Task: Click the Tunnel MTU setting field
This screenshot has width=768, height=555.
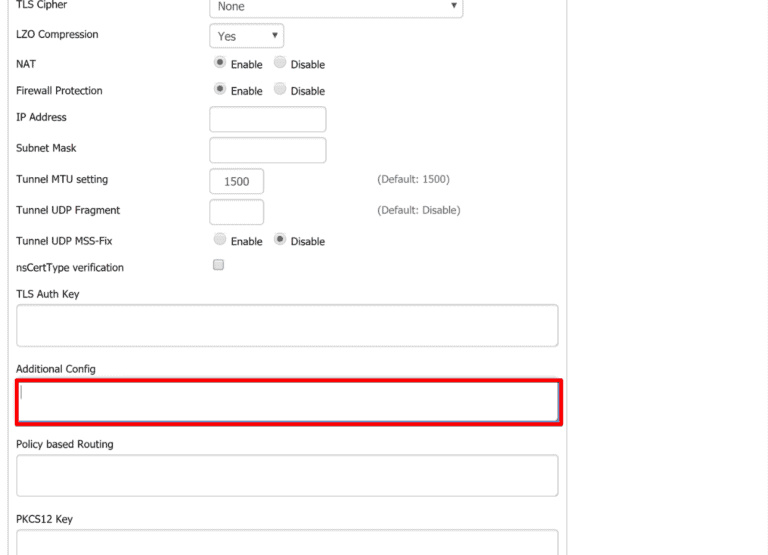Action: (236, 181)
